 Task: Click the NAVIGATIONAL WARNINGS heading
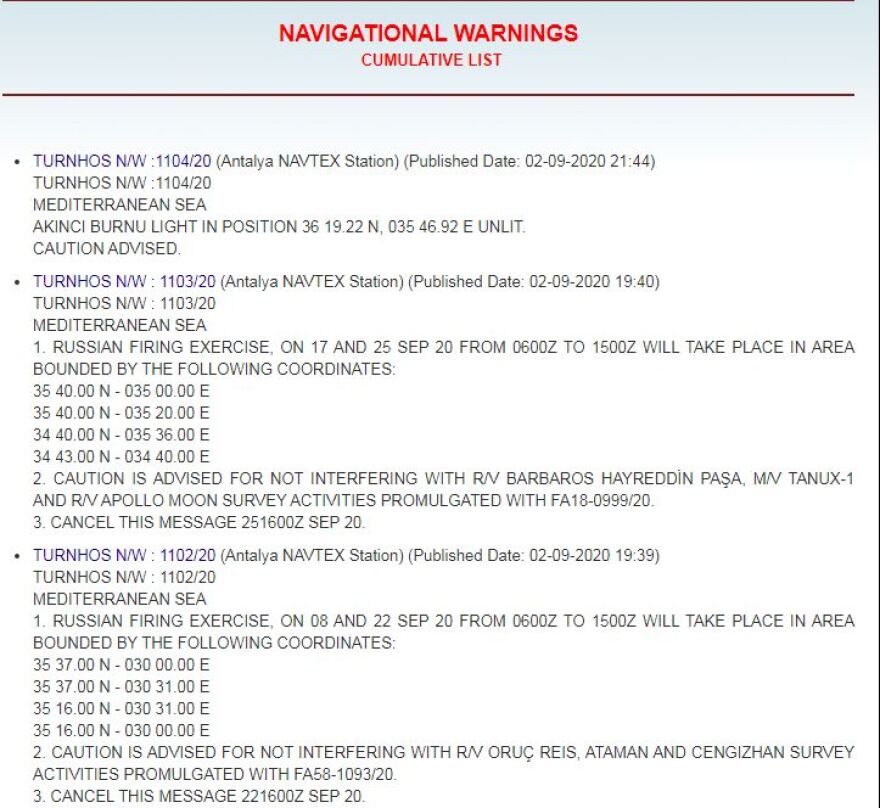pos(429,31)
